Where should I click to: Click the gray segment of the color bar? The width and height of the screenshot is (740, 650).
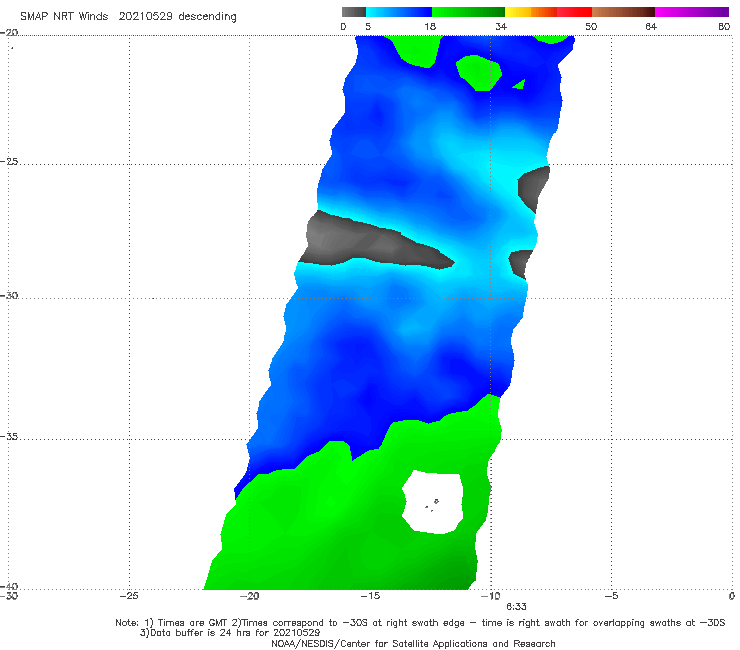[353, 12]
